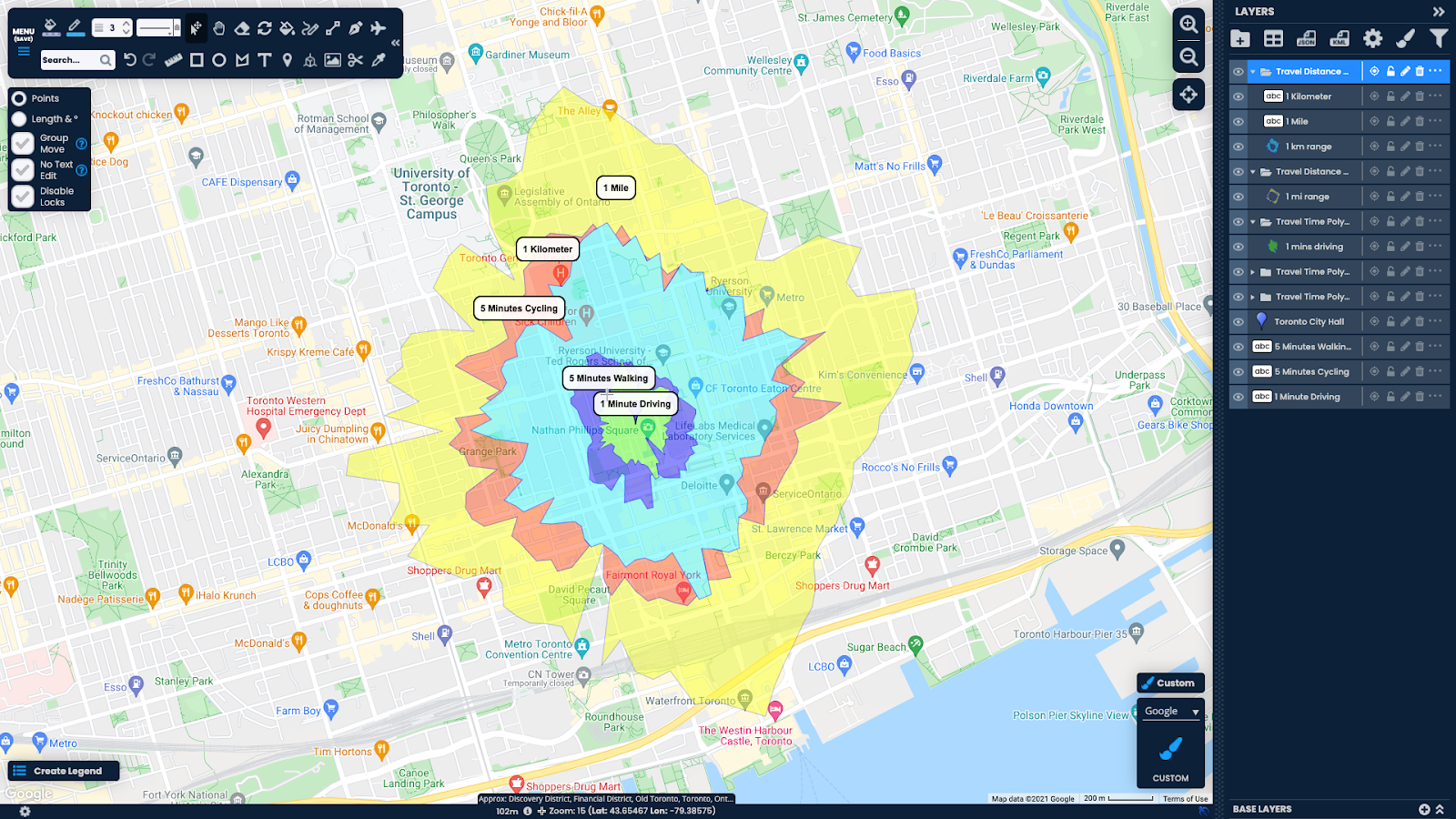Viewport: 1456px width, 819px height.
Task: Select the polygon shape tool
Action: tap(242, 60)
